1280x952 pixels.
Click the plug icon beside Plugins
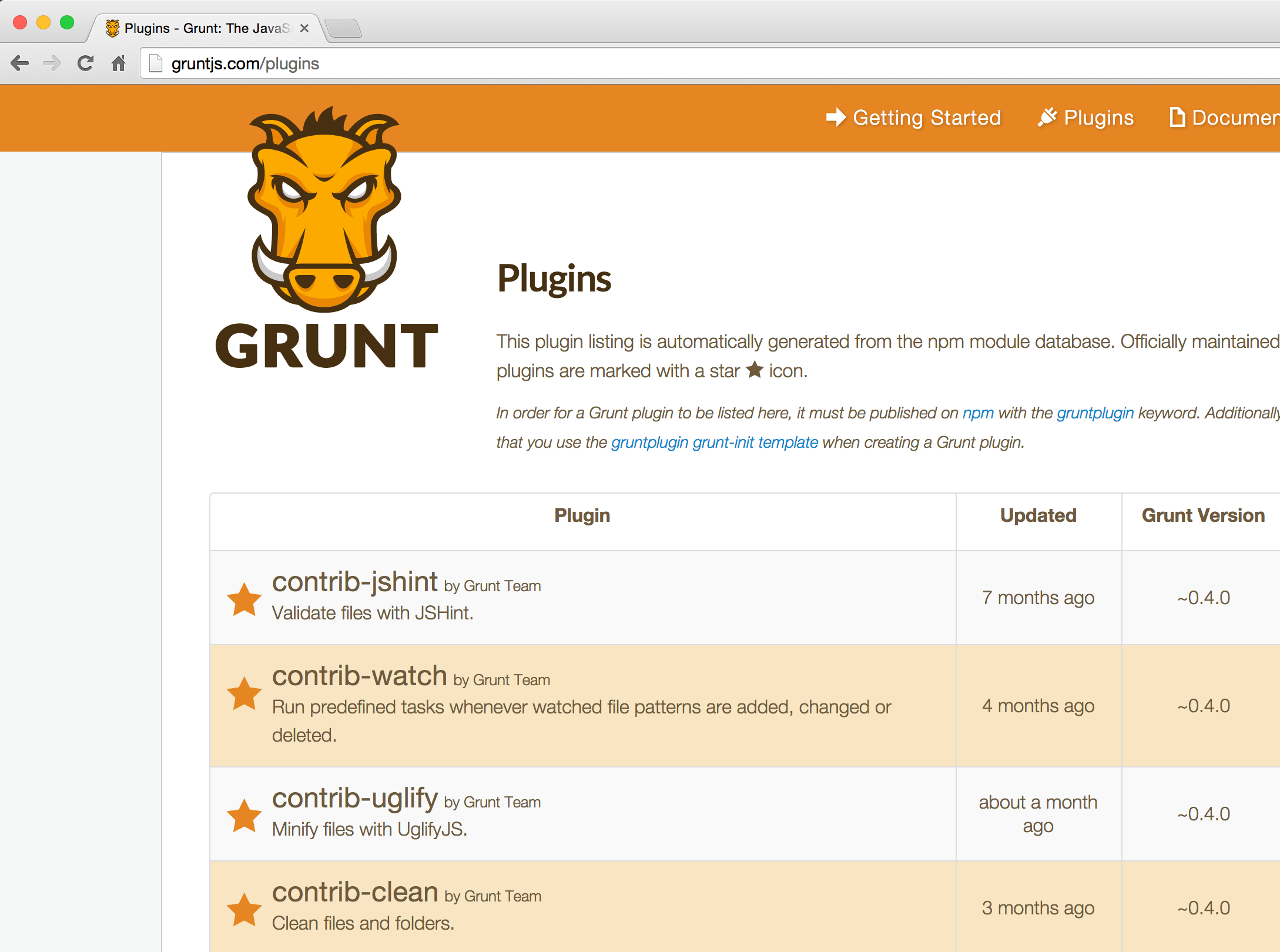[1047, 117]
